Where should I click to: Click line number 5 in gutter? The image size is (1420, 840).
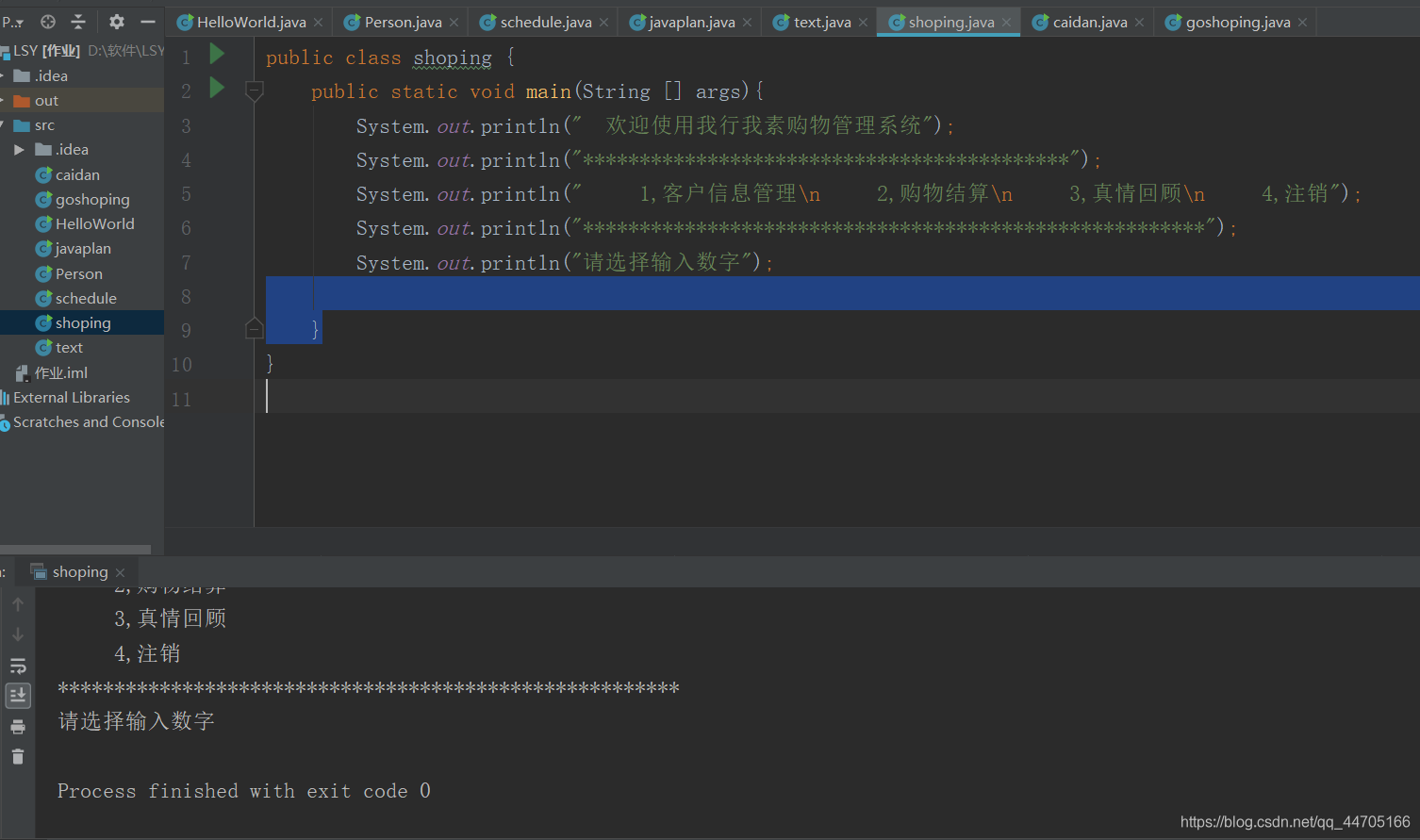point(186,194)
